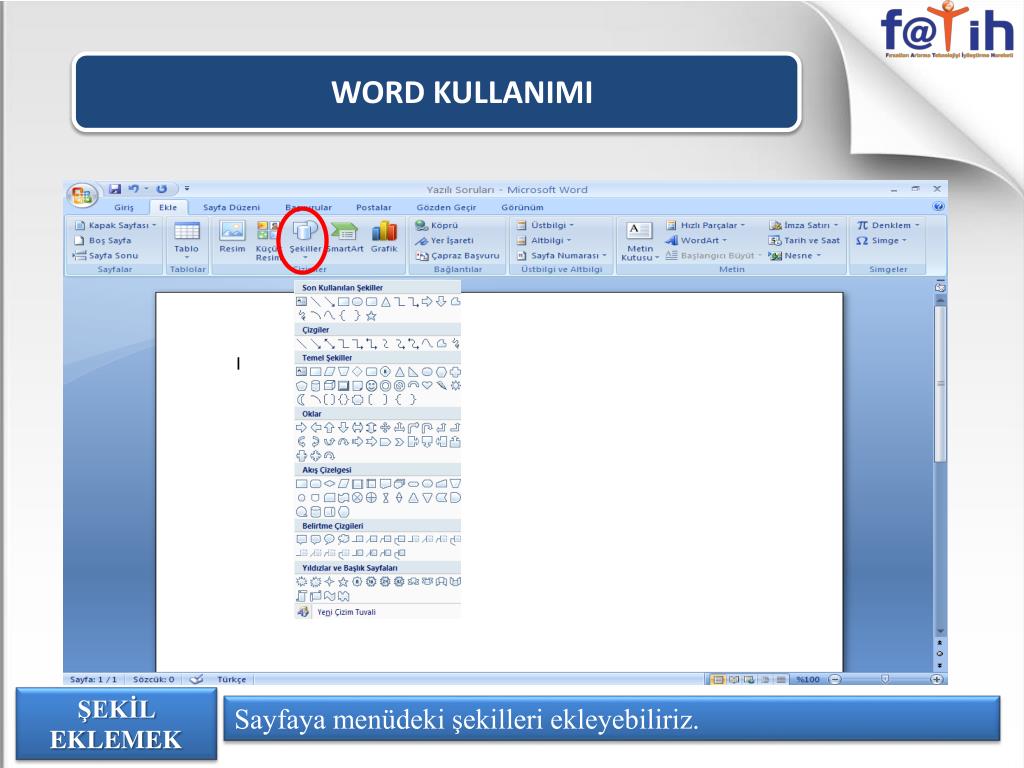Screen dimensions: 1024x768
Task: Insert a Çapraz Başvuru cross-reference
Action: point(457,255)
